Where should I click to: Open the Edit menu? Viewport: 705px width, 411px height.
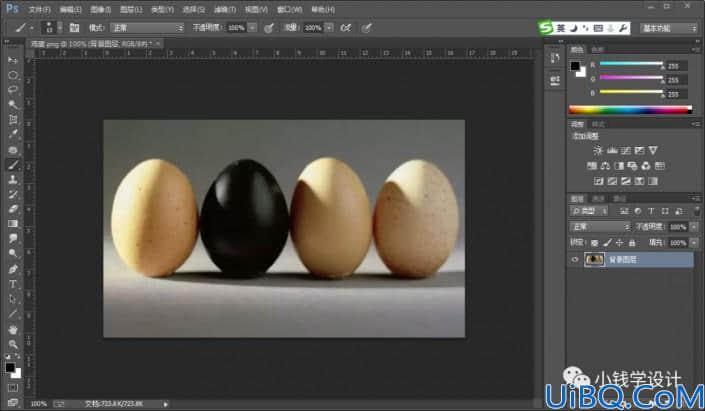[x=71, y=9]
